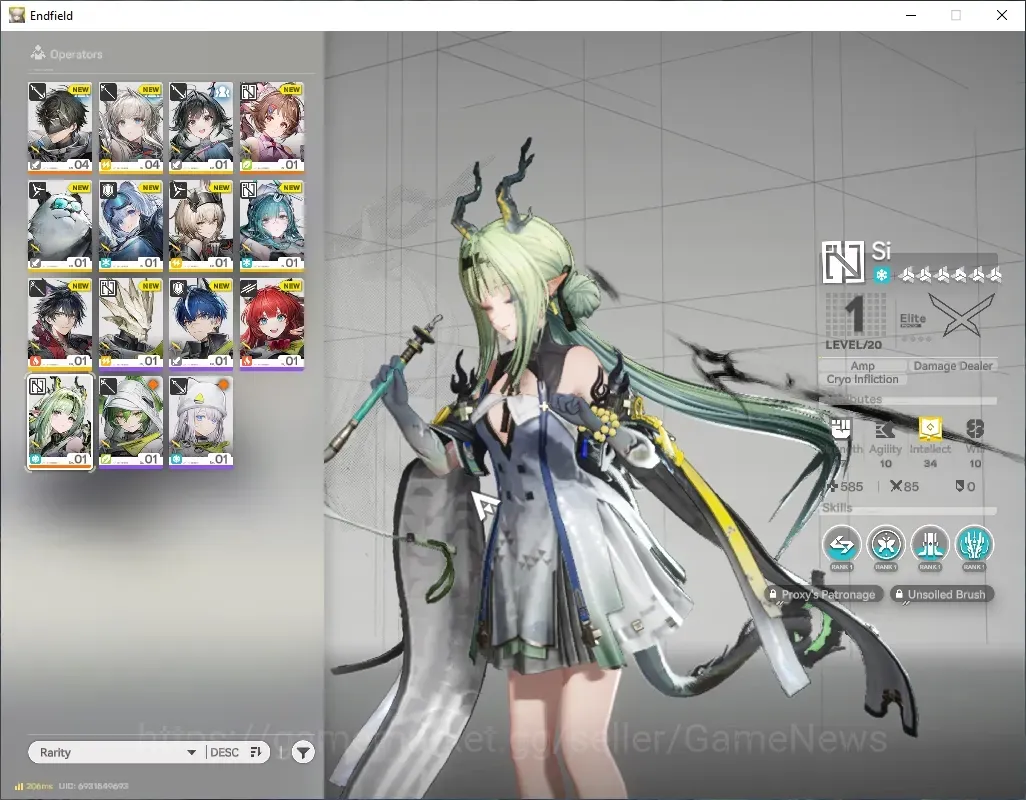This screenshot has height=800, width=1026.
Task: Click the Endfield window title icon
Action: pos(17,14)
